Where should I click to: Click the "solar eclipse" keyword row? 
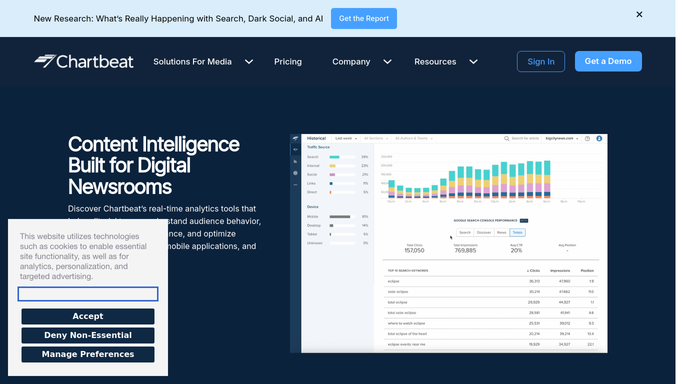tap(491, 292)
